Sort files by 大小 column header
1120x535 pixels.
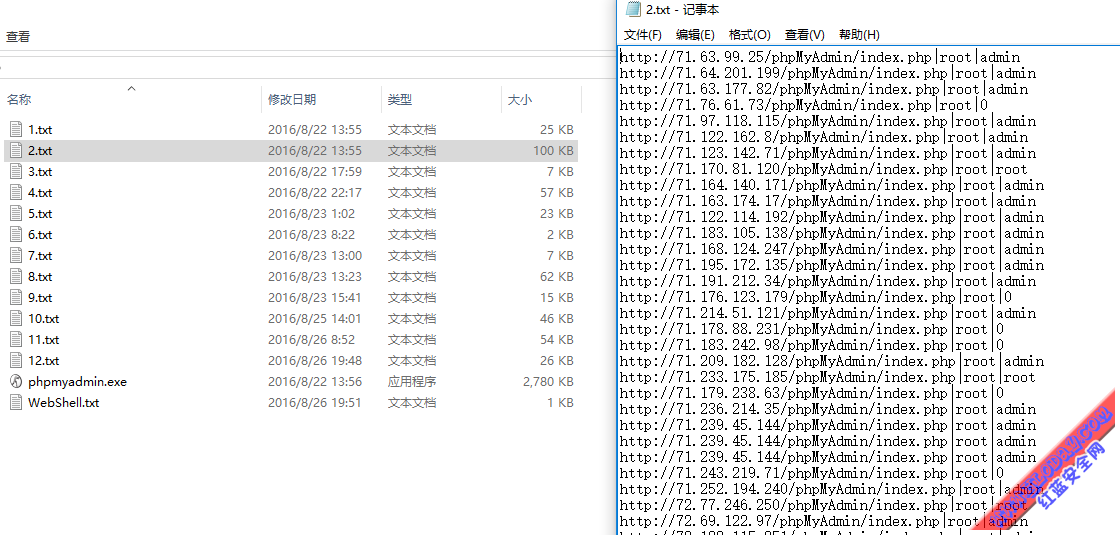point(519,100)
